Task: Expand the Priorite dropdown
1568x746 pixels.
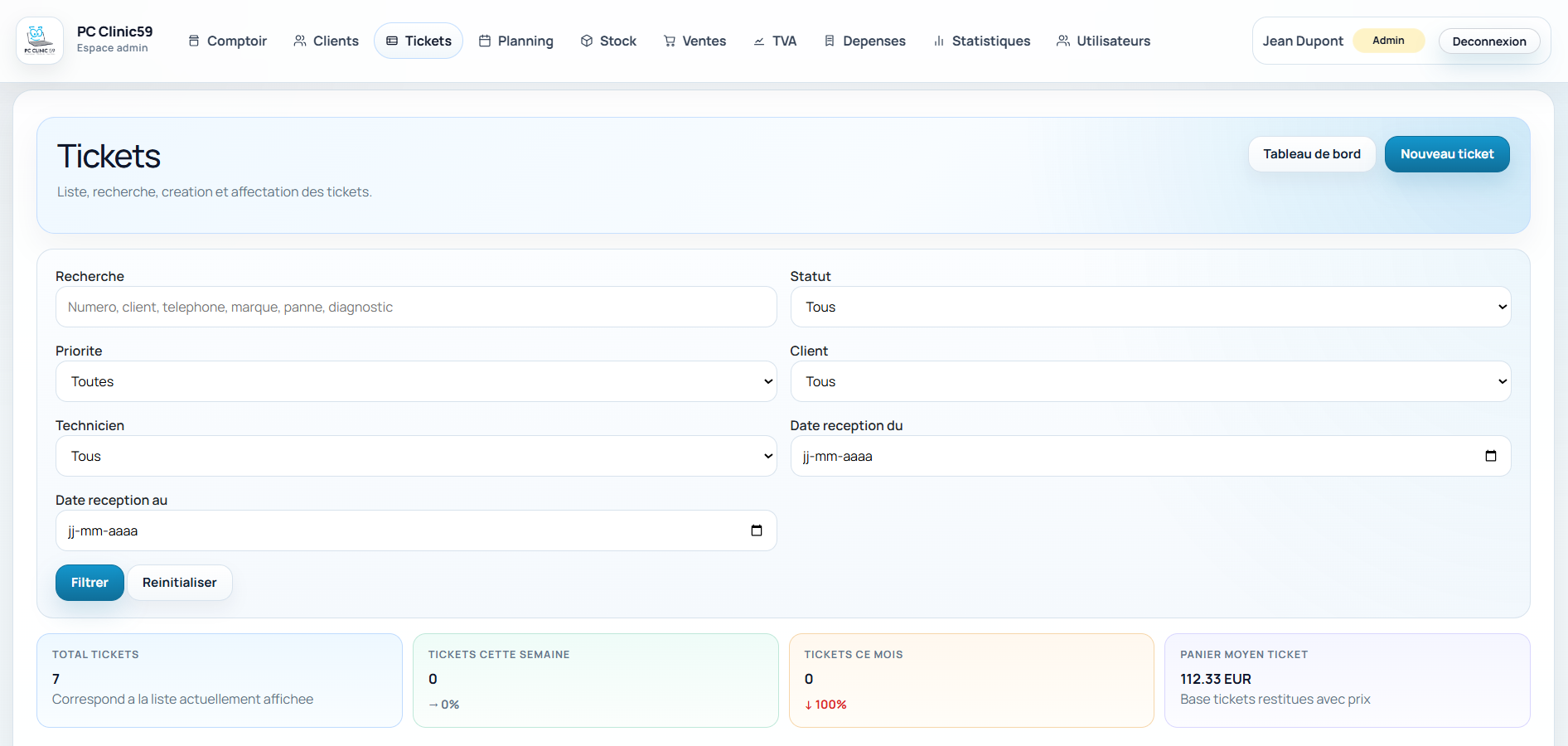Action: coord(416,381)
